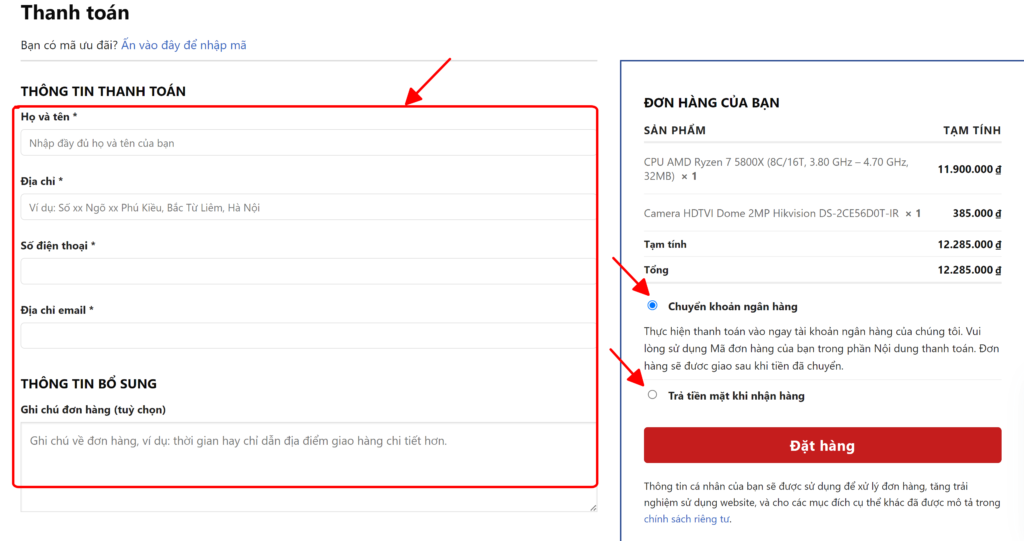
Task: Click the 'Số điện thoại *' field label
Action: click(58, 245)
